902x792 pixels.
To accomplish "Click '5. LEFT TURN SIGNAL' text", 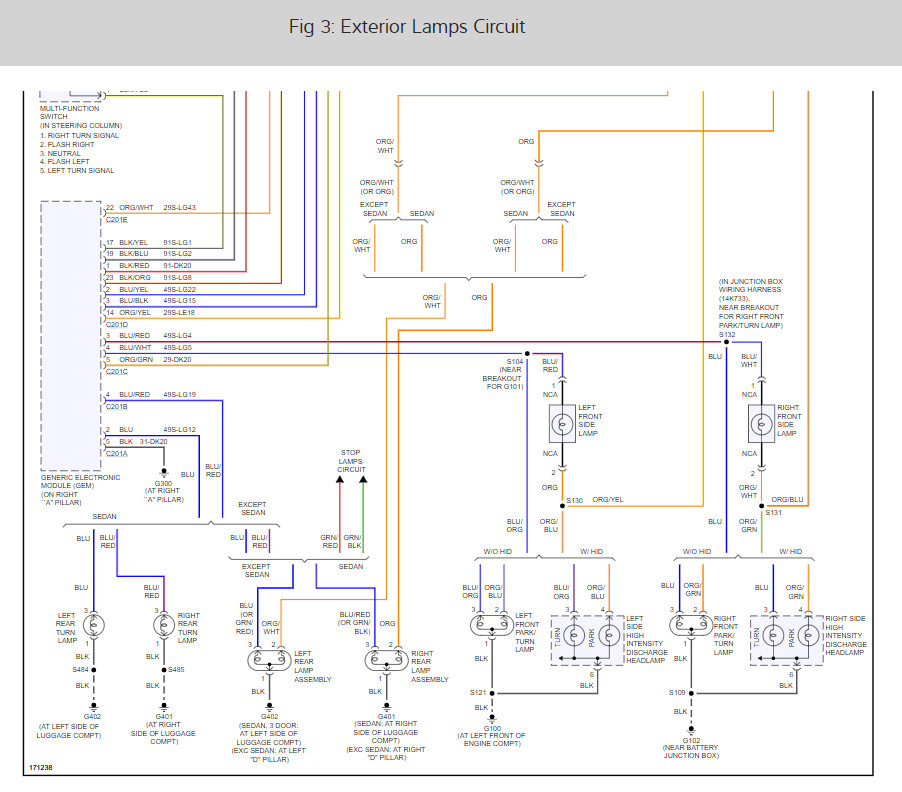I will (x=77, y=170).
